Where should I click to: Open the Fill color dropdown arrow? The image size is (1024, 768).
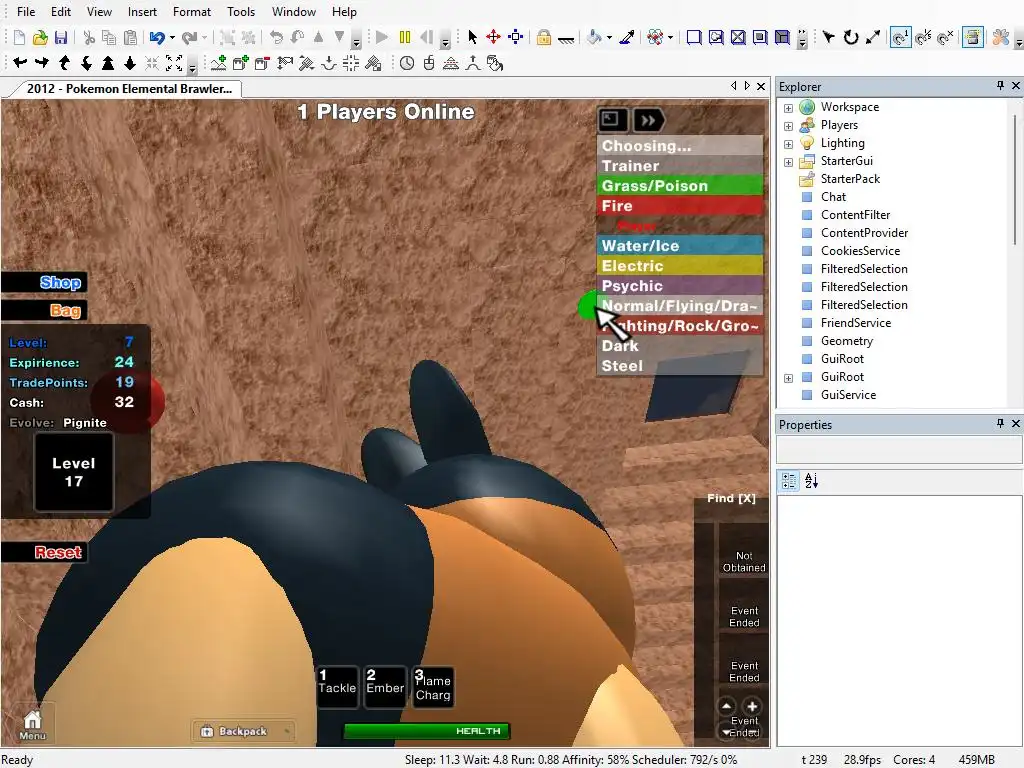click(x=609, y=38)
